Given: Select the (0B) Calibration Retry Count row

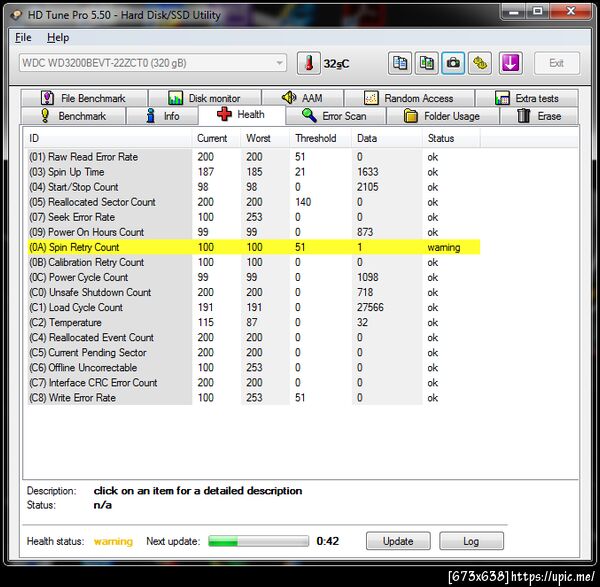Looking at the screenshot, I should (254, 262).
